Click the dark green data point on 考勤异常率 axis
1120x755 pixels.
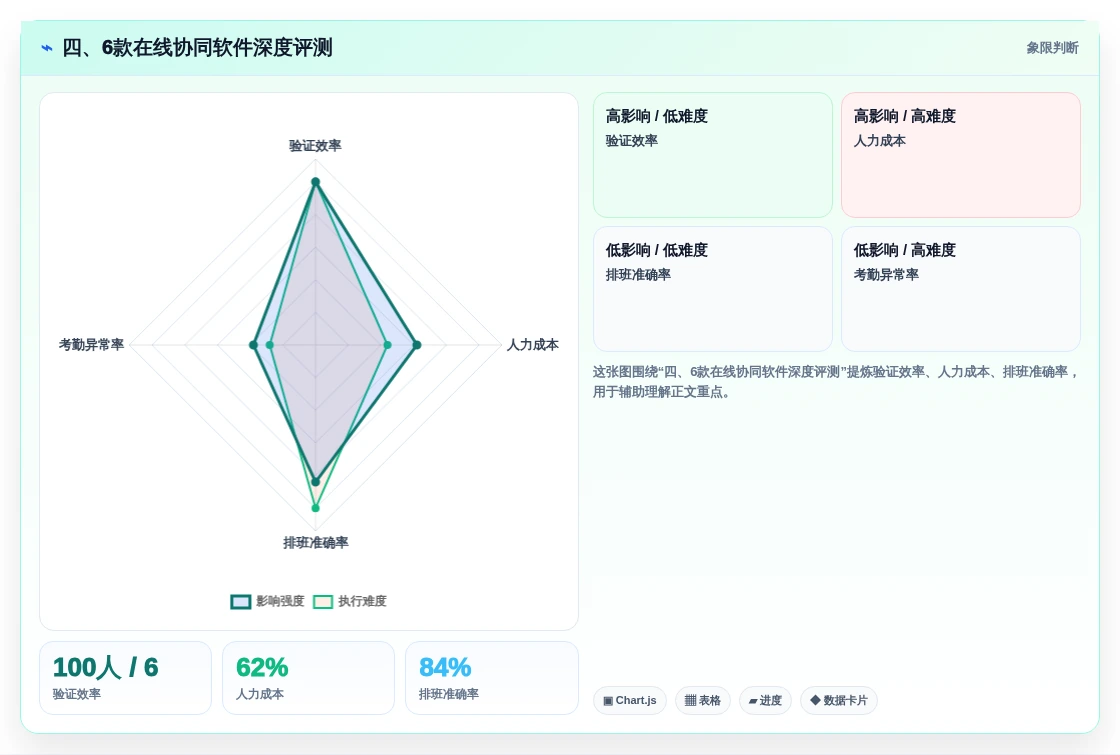[x=253, y=345]
